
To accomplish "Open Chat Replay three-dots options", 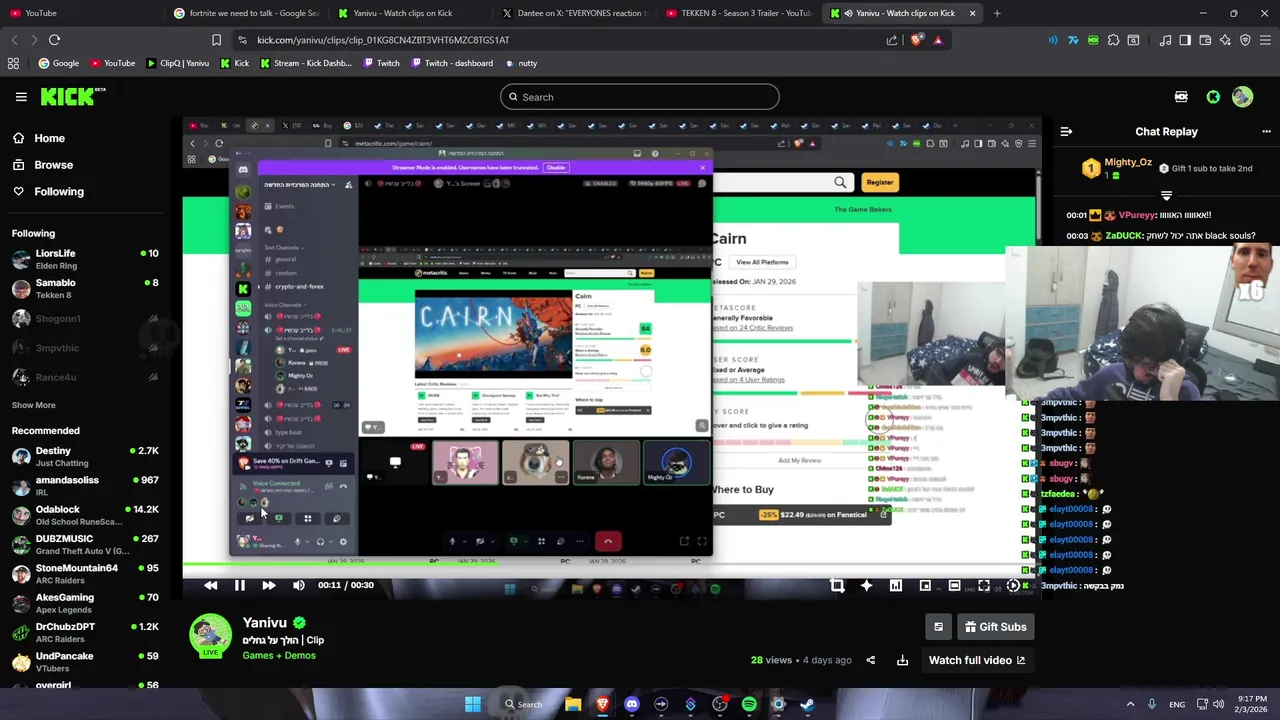I will (x=1266, y=131).
